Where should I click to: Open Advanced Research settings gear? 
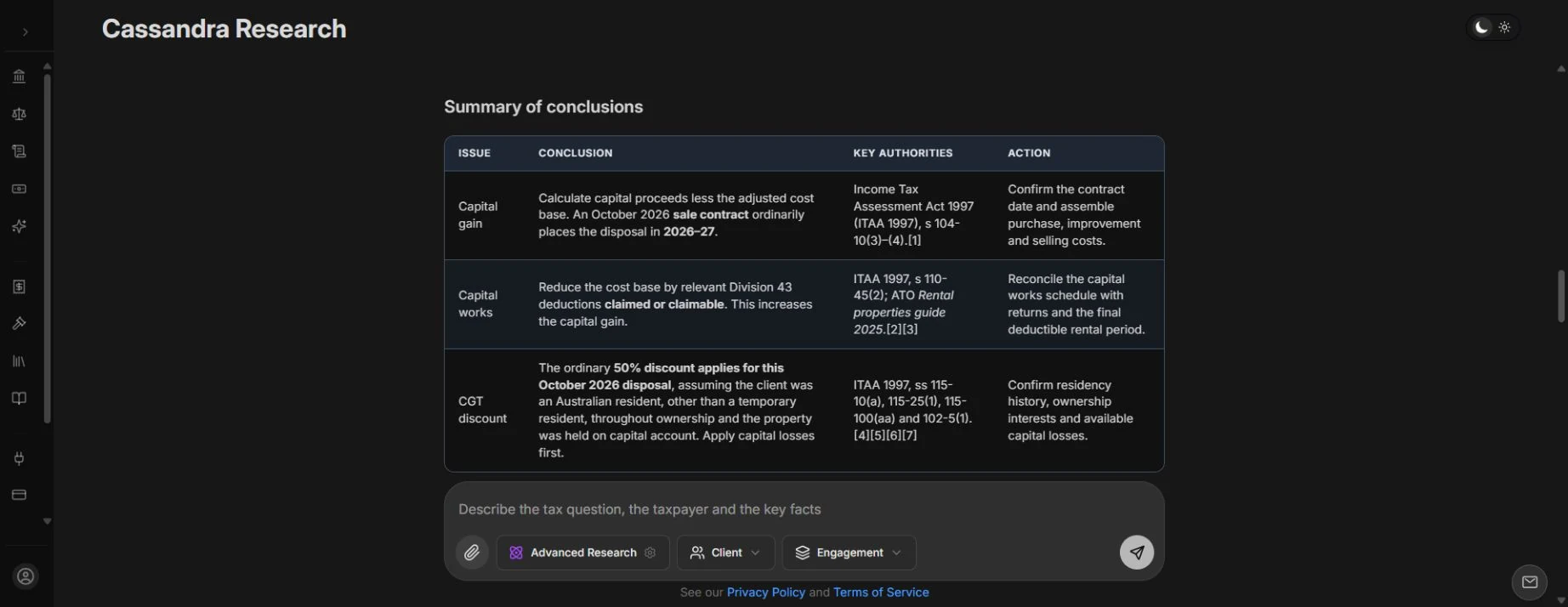pos(650,553)
